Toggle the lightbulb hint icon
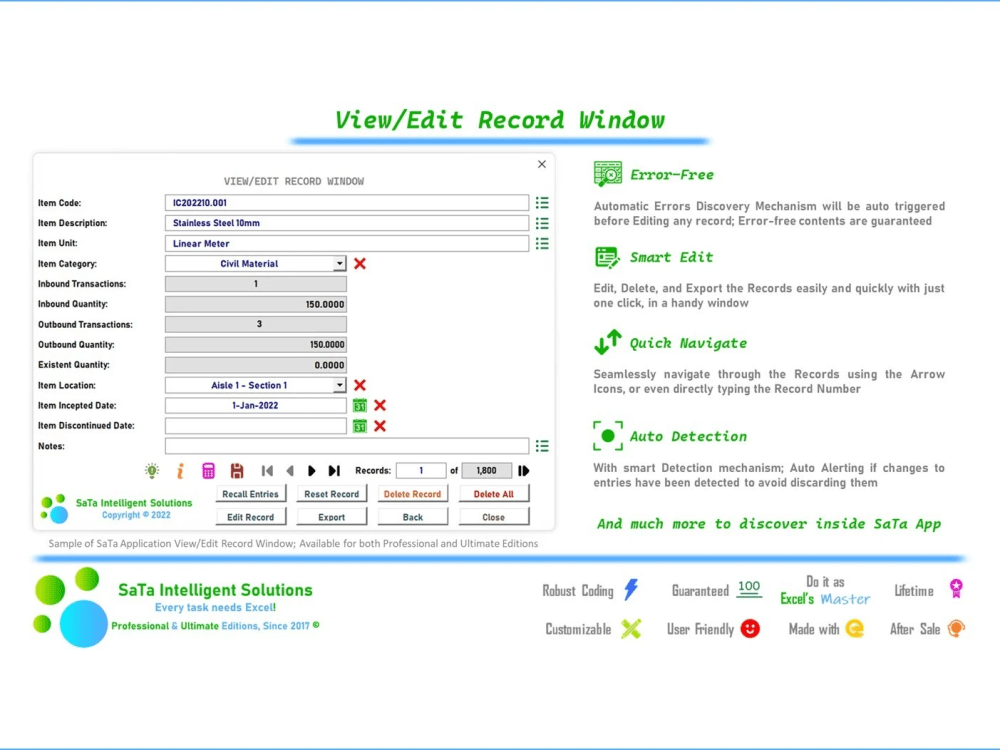This screenshot has height=750, width=1000. pos(152,470)
